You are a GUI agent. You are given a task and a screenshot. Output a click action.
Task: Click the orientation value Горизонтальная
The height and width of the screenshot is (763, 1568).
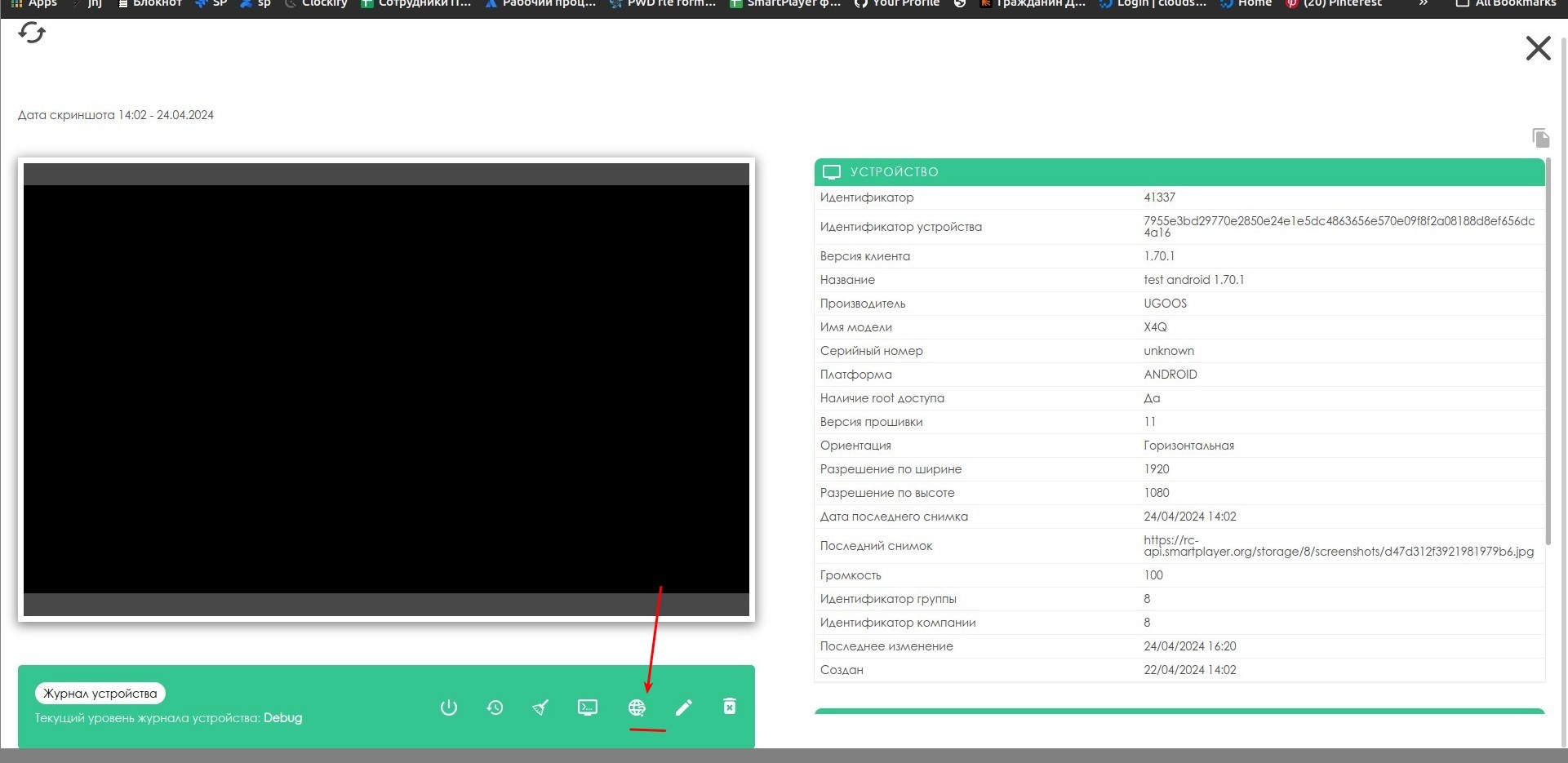(x=1188, y=446)
